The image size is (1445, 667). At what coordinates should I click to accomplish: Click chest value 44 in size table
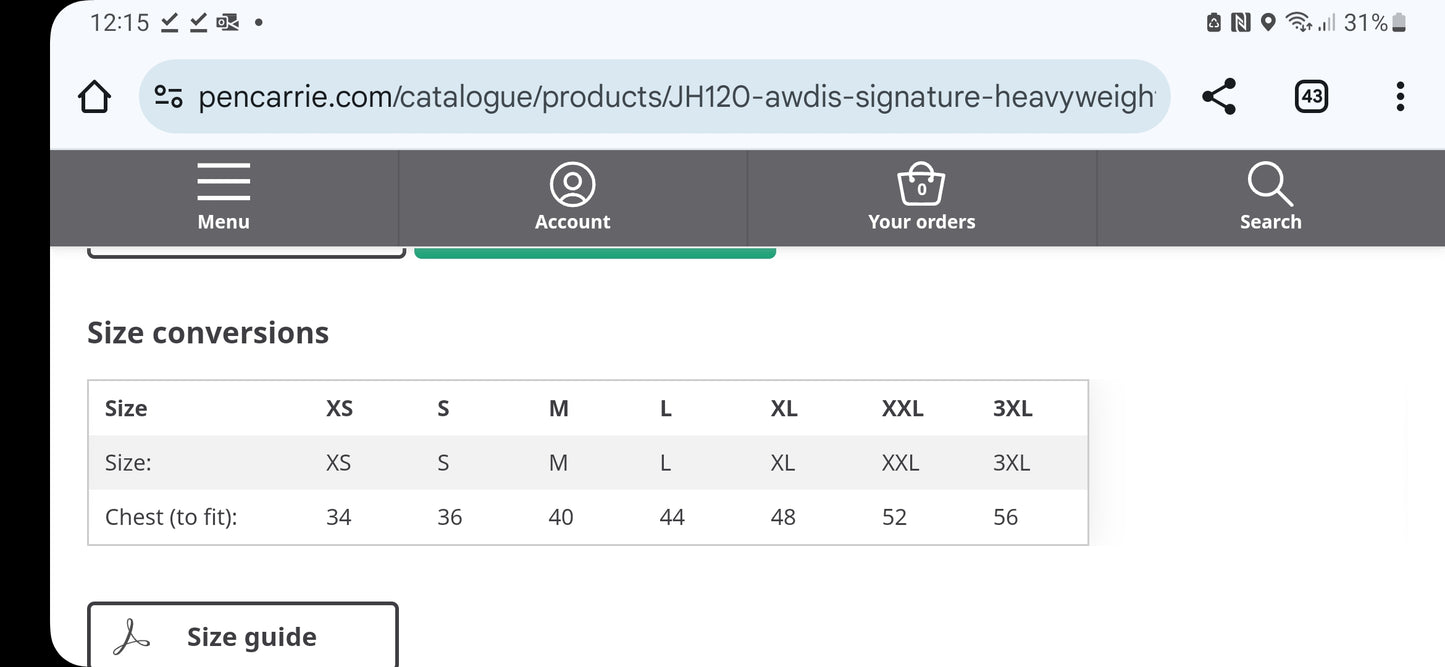pyautogui.click(x=672, y=517)
